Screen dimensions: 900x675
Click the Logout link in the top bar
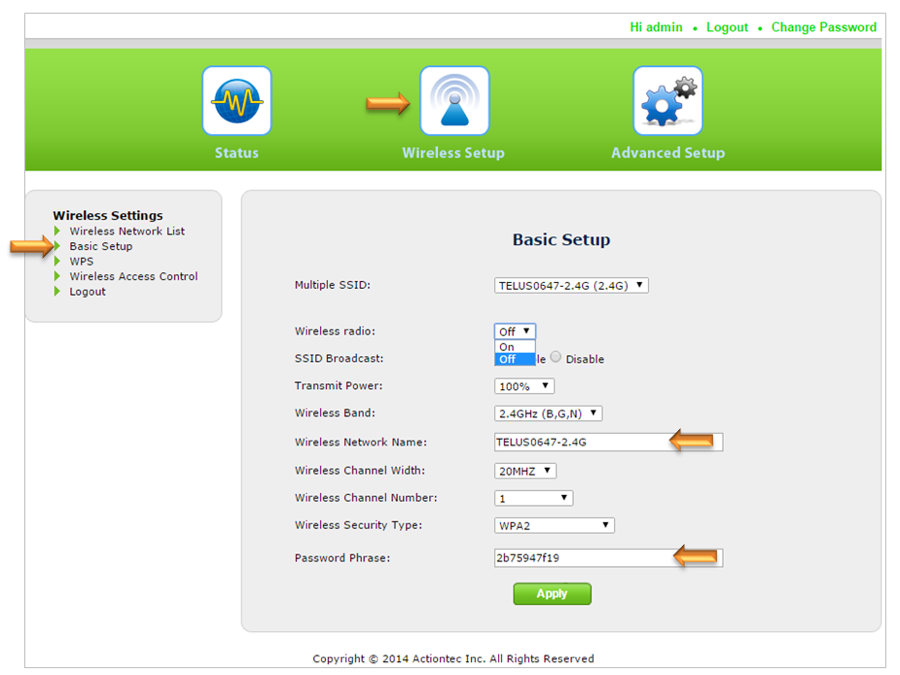[727, 28]
